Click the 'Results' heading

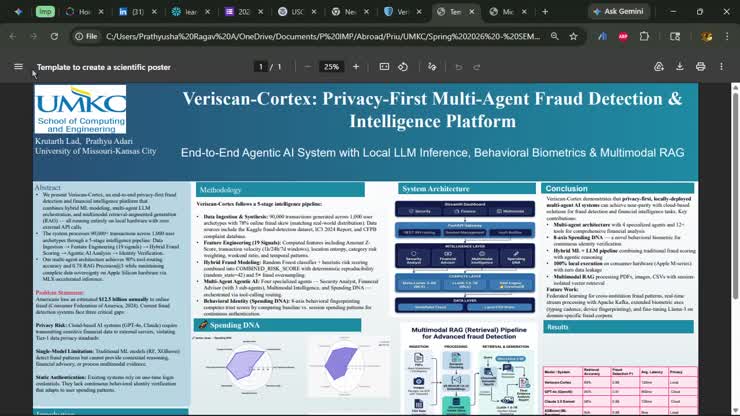click(557, 327)
